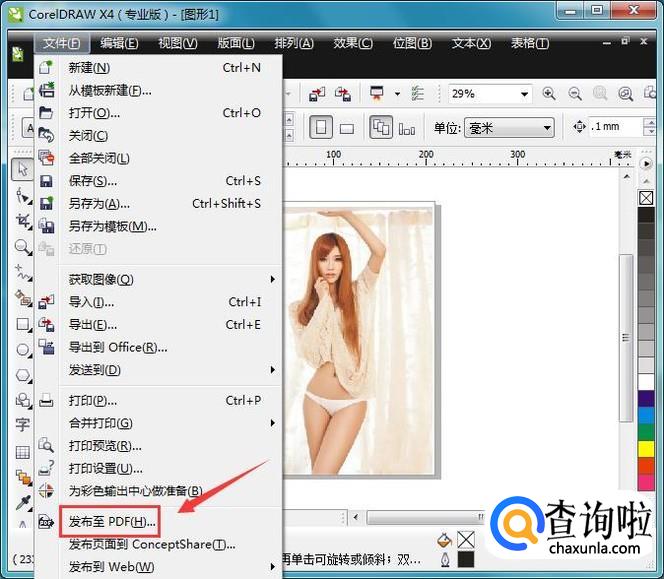The image size is (664, 579).
Task: Expand the 发送到(D) submenu
Action: click(x=273, y=370)
